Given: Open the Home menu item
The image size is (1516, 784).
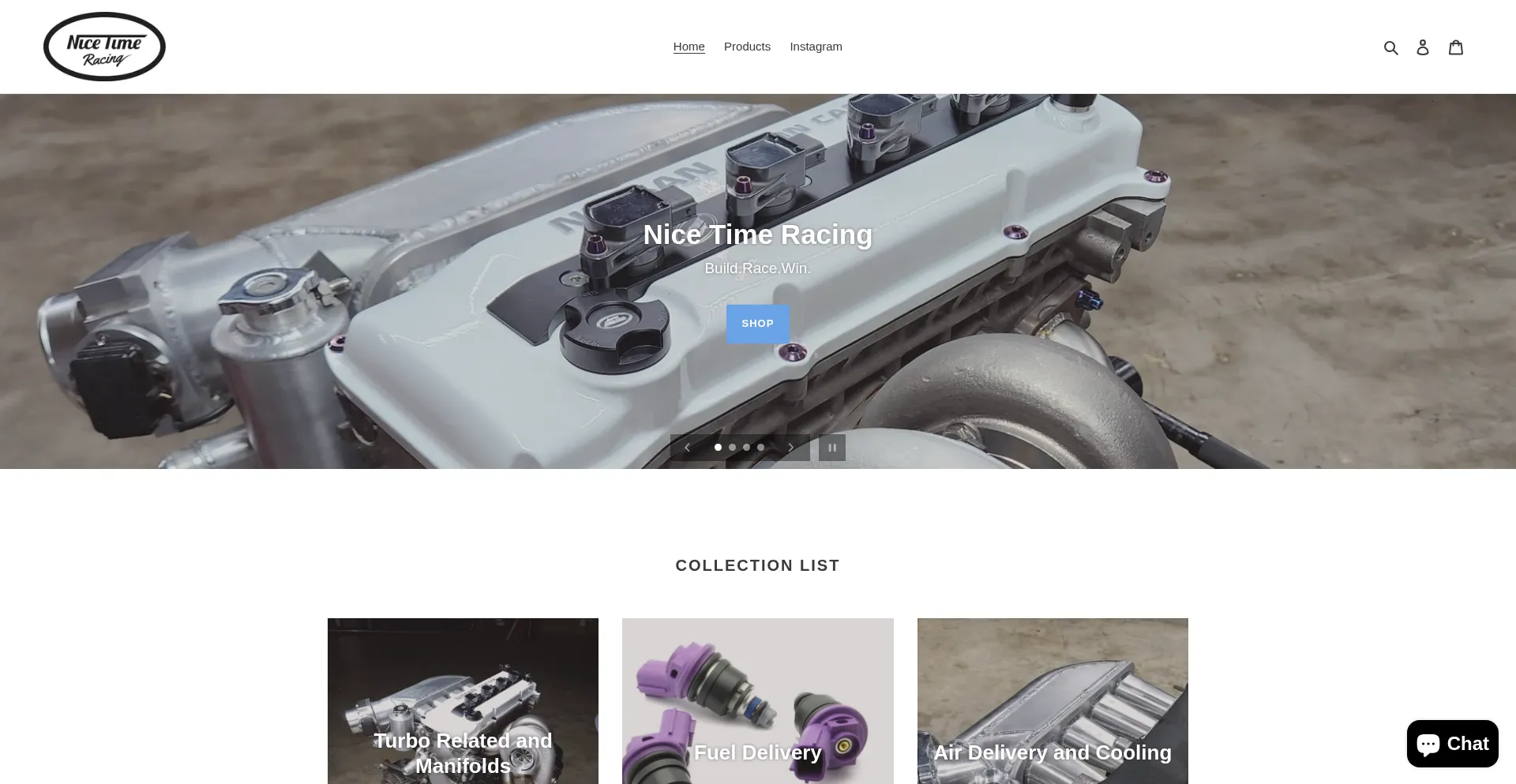Looking at the screenshot, I should click(x=689, y=47).
